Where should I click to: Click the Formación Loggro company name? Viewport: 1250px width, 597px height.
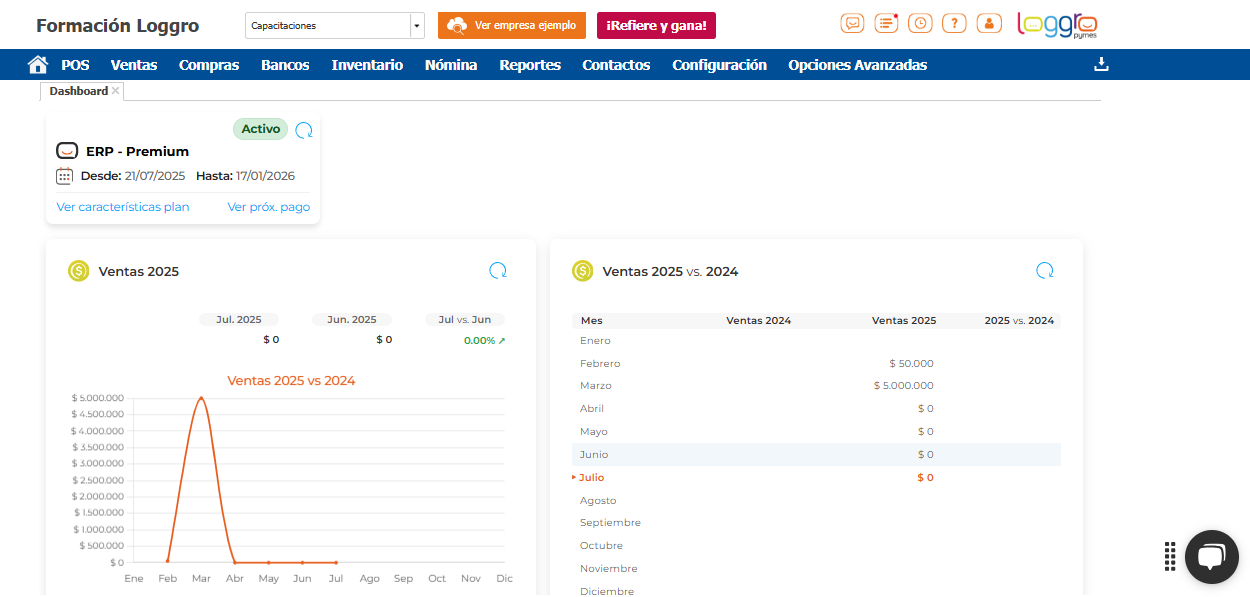[x=117, y=26]
